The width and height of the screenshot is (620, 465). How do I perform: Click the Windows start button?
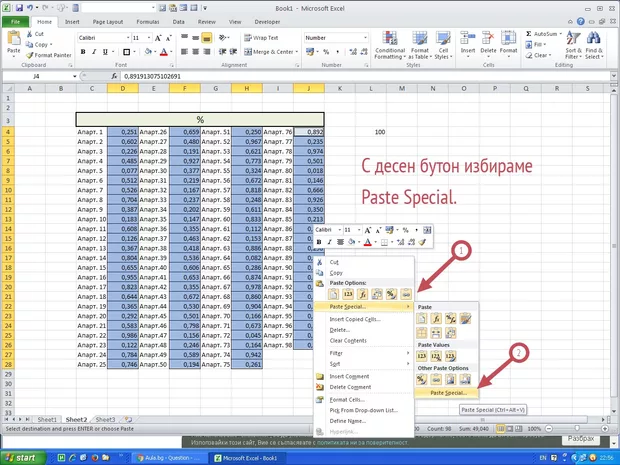click(23, 458)
